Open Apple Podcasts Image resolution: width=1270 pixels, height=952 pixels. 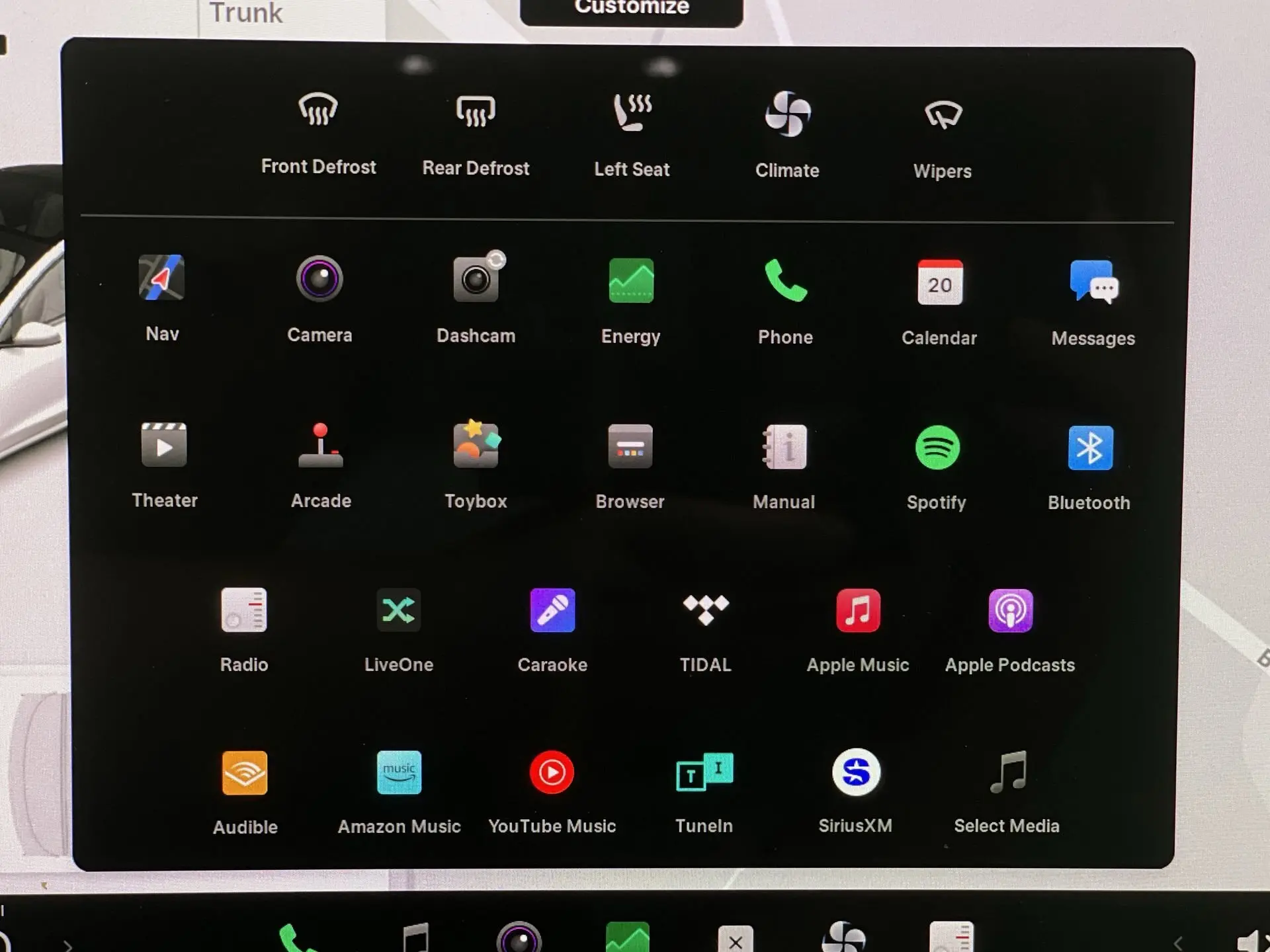click(1010, 631)
